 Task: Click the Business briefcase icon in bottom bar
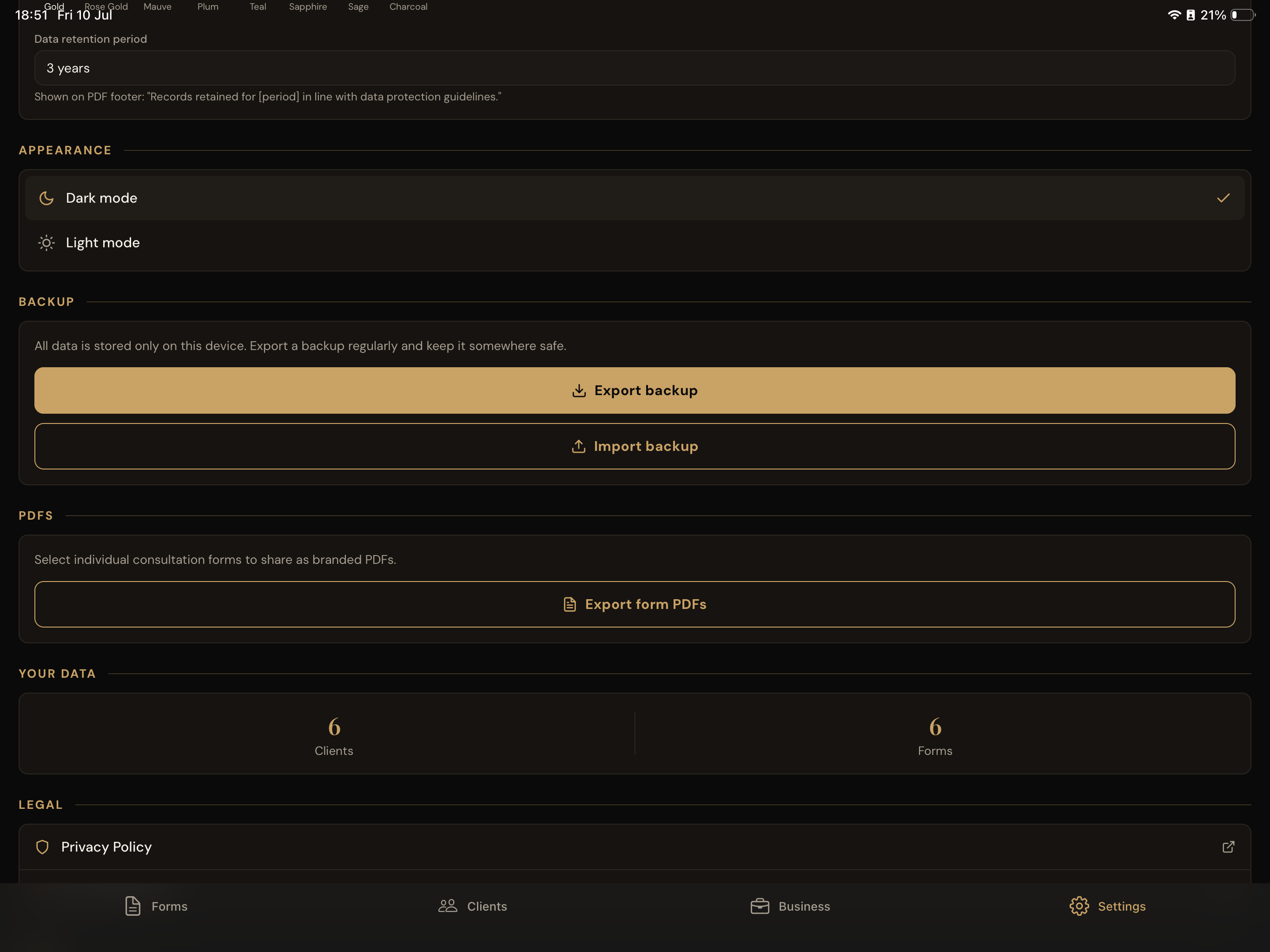pos(760,906)
